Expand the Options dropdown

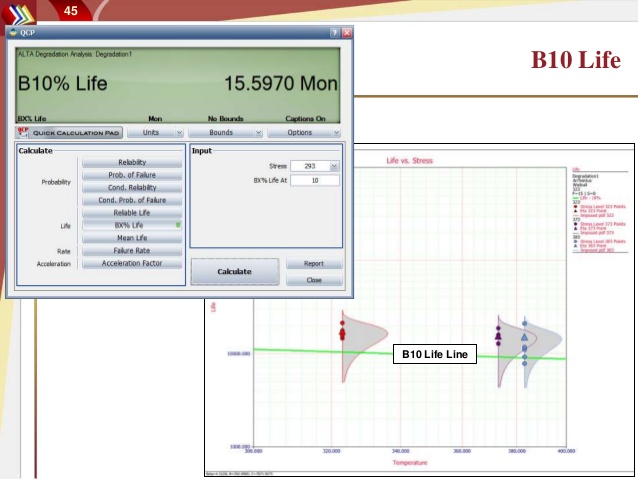(306, 132)
